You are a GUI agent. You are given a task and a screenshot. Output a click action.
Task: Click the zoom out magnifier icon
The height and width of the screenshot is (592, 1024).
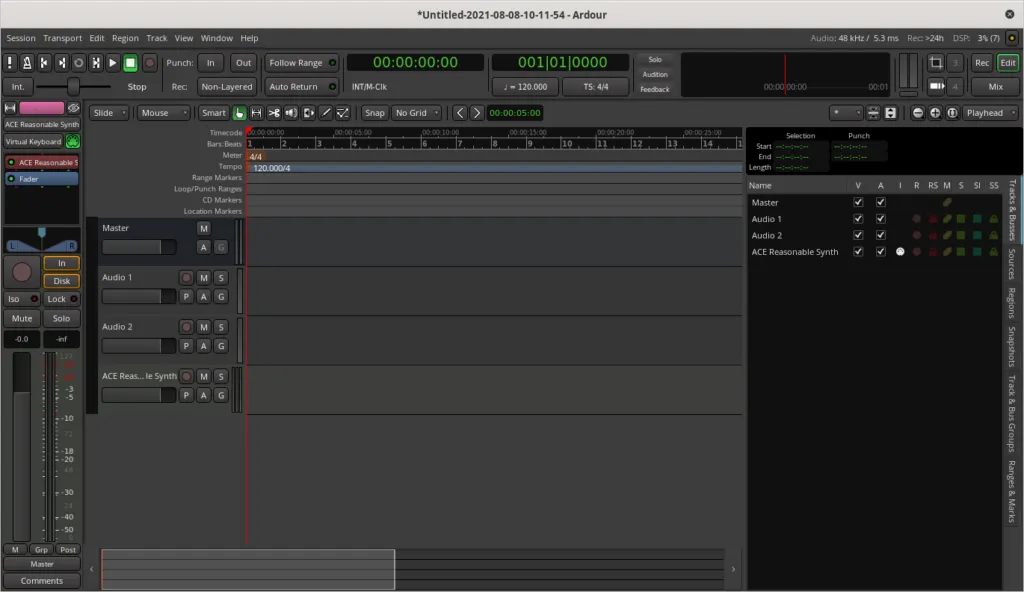pyautogui.click(x=918, y=113)
